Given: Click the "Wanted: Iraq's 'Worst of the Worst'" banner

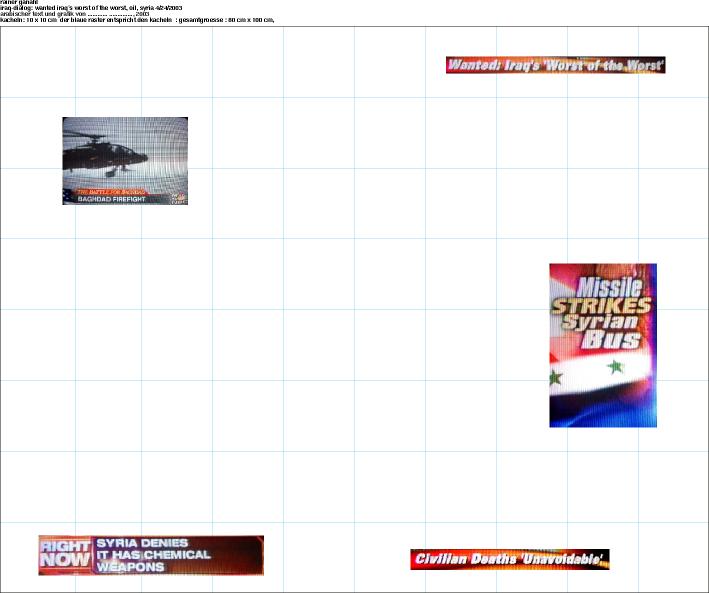Looking at the screenshot, I should [555, 65].
